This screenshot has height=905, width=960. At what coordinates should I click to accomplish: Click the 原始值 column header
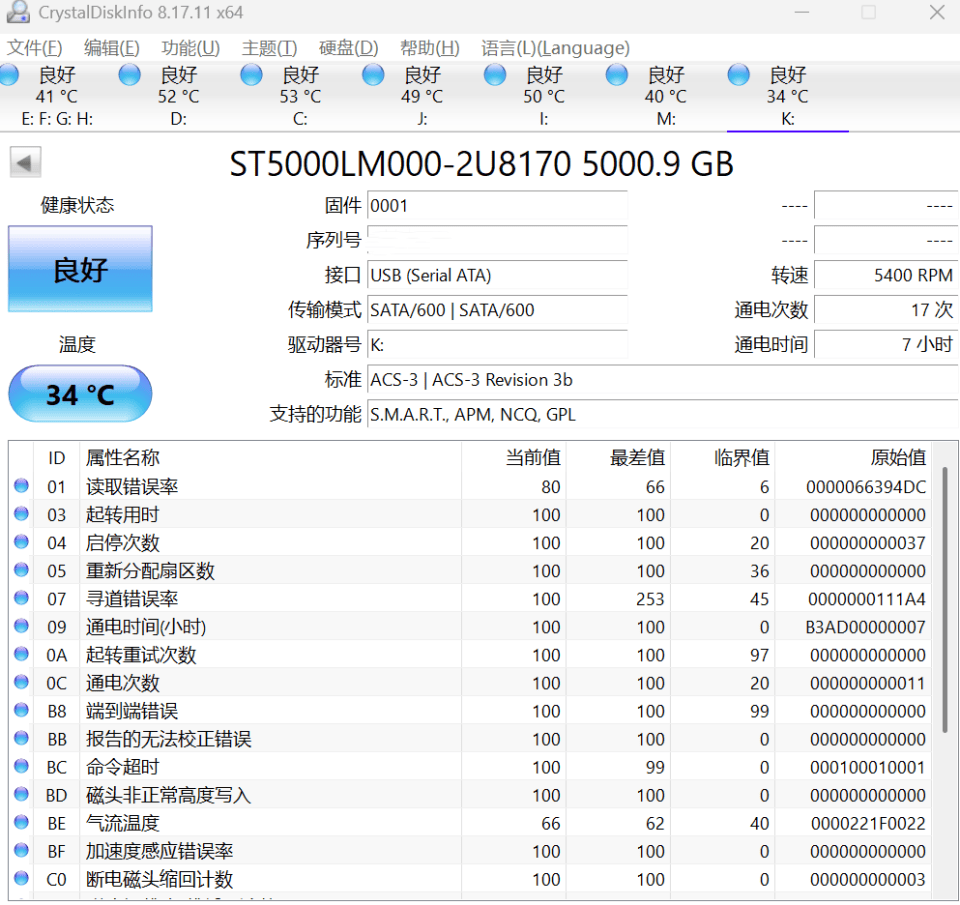point(853,457)
